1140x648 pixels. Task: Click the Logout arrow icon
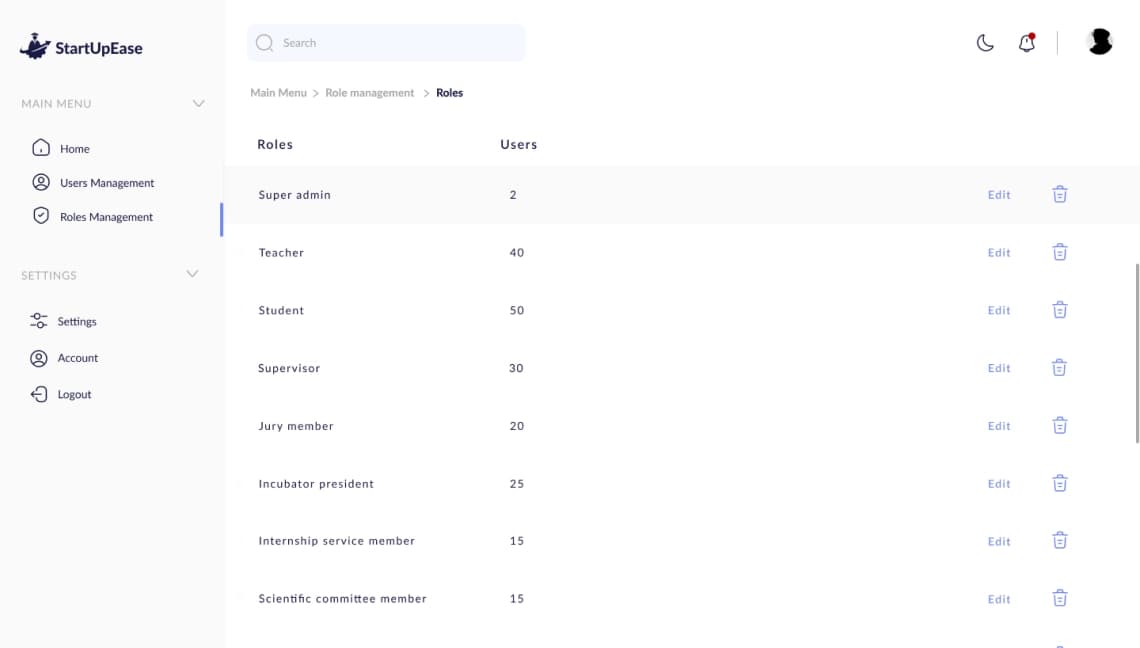pyautogui.click(x=39, y=394)
